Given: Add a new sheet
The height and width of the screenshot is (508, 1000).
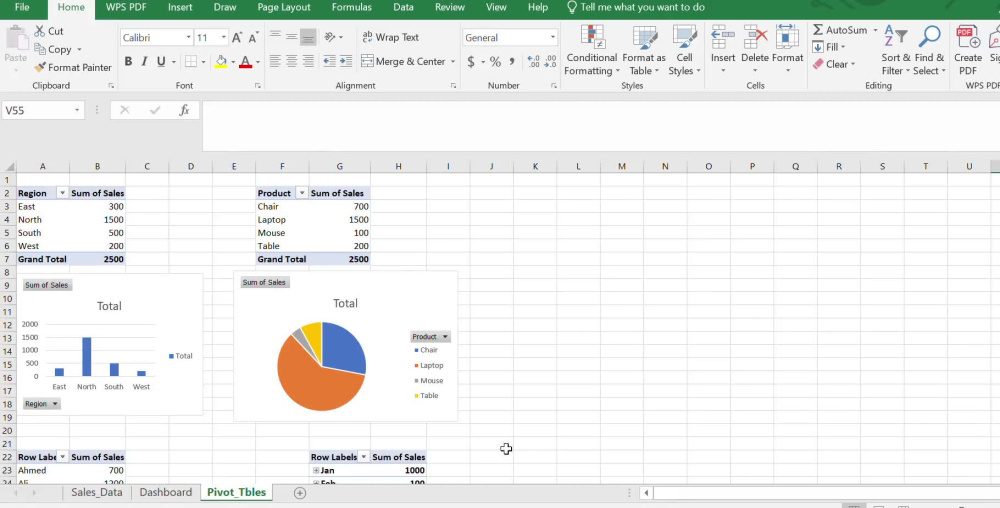Looking at the screenshot, I should [299, 493].
